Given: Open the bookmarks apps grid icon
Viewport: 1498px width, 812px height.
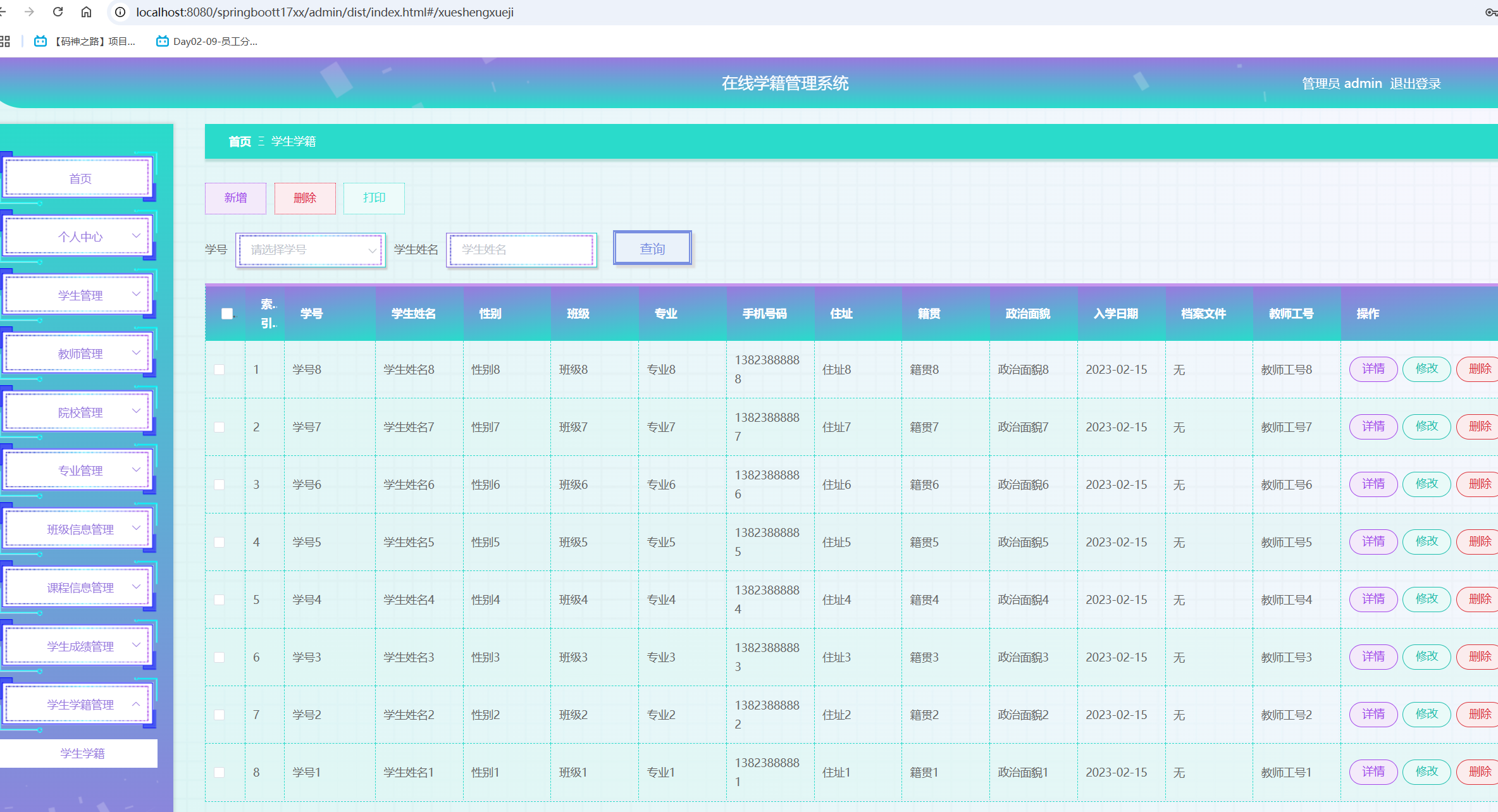Looking at the screenshot, I should [5, 41].
